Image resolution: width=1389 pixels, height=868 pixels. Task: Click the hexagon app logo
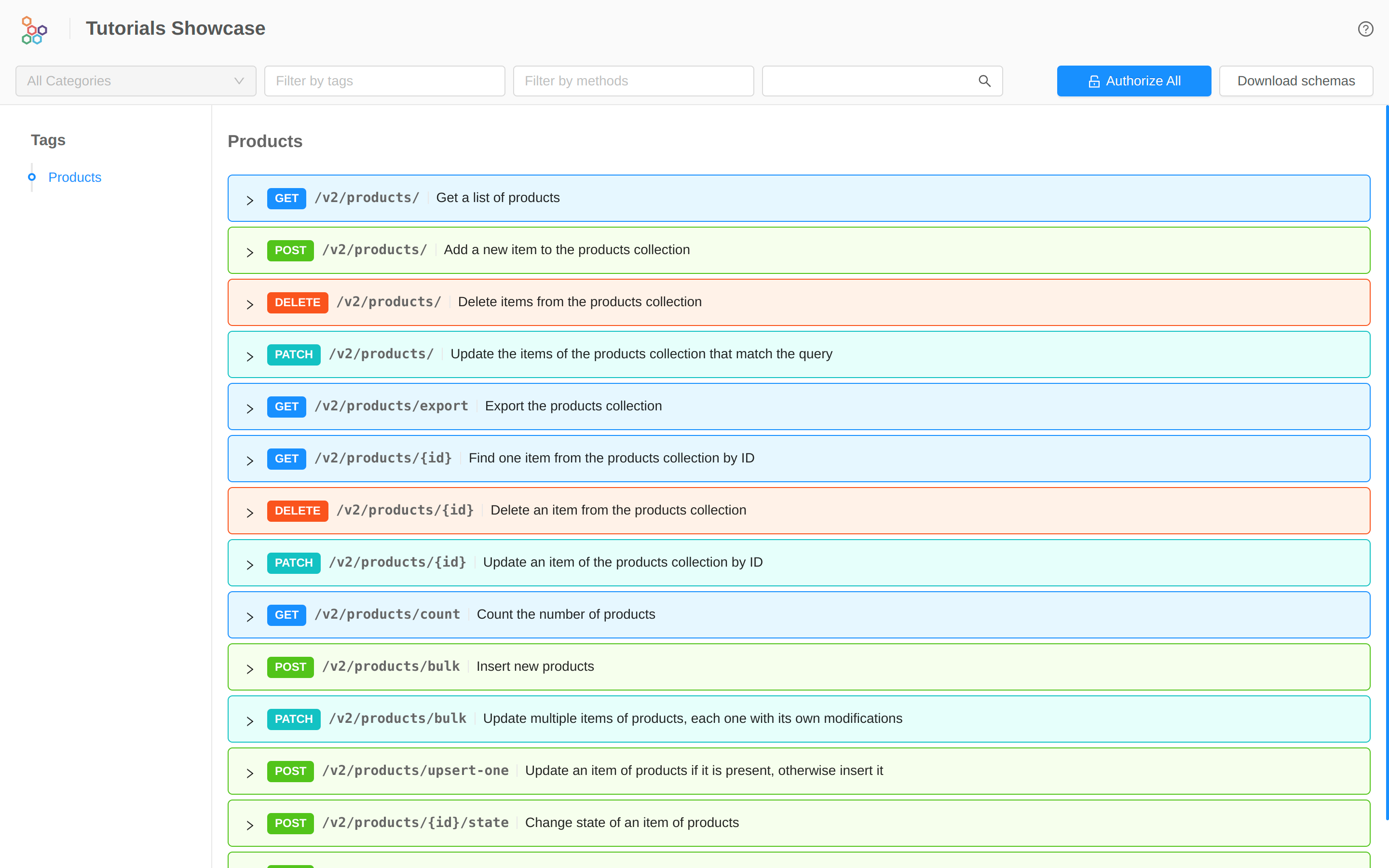pos(34,30)
